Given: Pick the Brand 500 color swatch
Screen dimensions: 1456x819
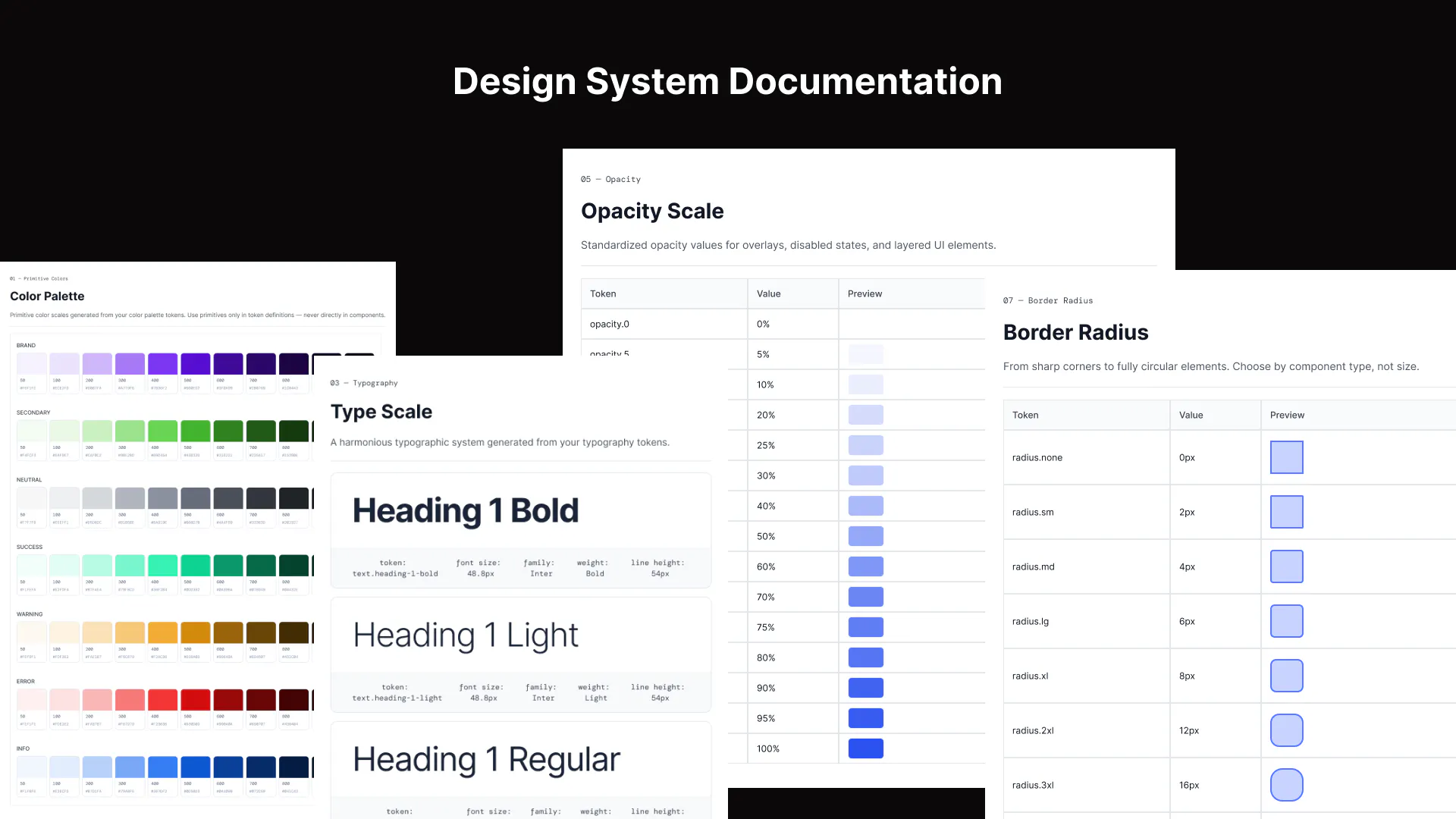Looking at the screenshot, I should pyautogui.click(x=196, y=363).
